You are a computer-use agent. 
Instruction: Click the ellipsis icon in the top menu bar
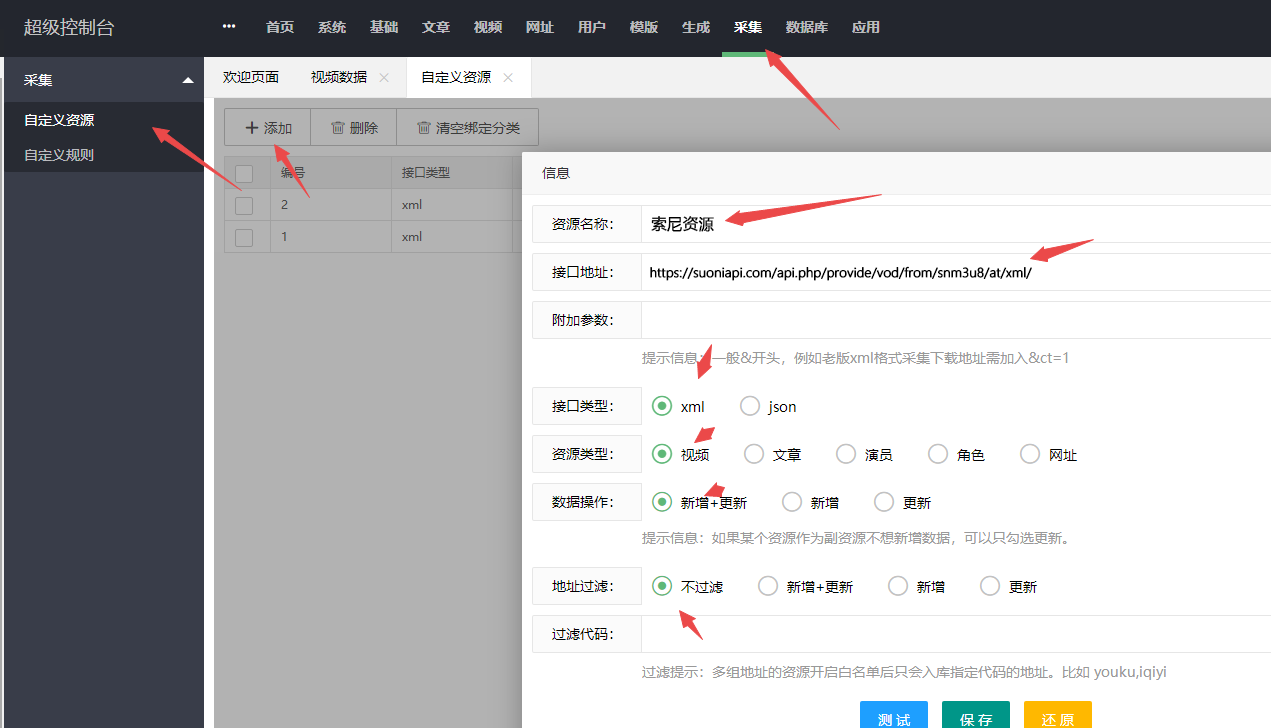(228, 27)
